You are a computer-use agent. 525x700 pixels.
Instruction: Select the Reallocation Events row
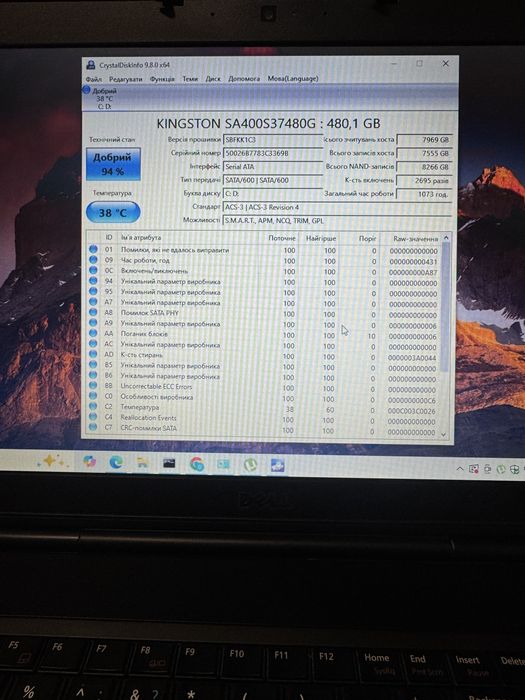point(263,420)
